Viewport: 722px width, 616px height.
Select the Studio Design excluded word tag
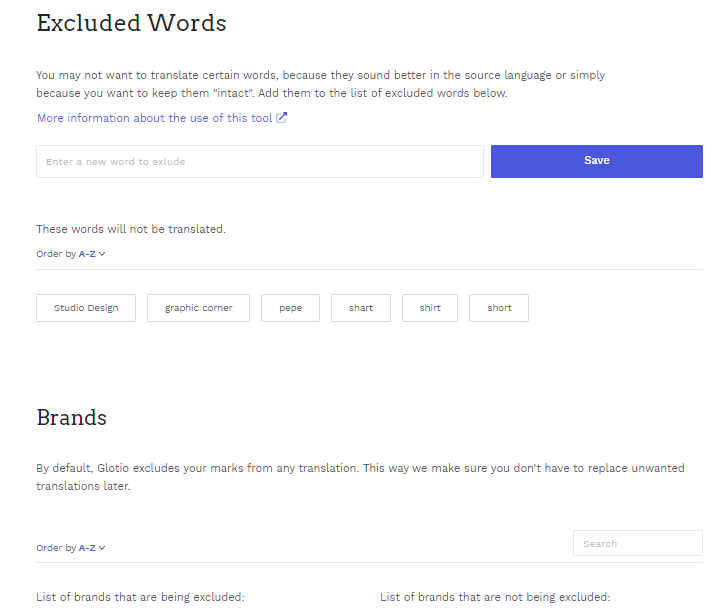pyautogui.click(x=86, y=308)
